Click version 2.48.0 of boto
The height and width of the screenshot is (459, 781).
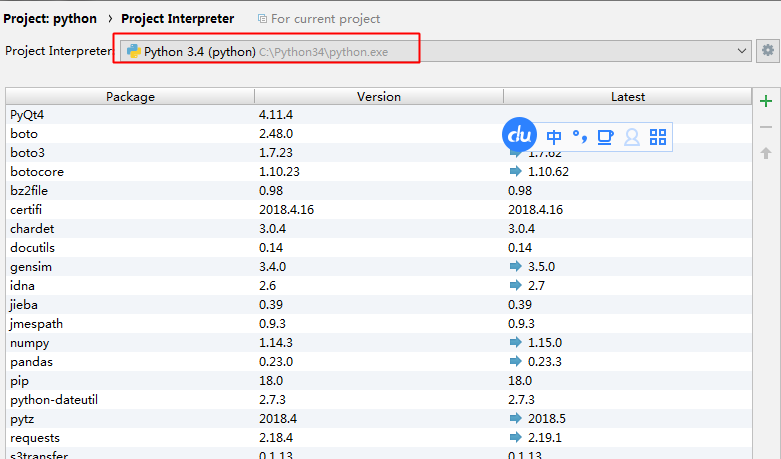pos(275,133)
